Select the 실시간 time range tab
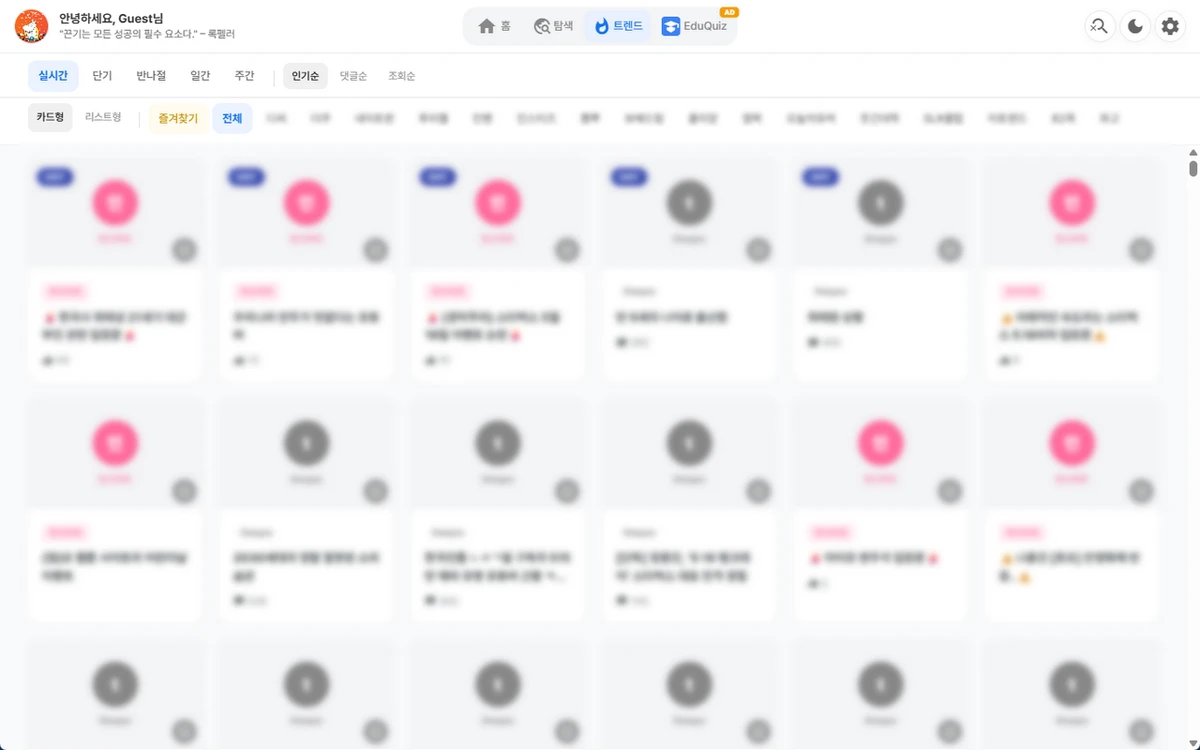The width and height of the screenshot is (1200, 750). 53,76
